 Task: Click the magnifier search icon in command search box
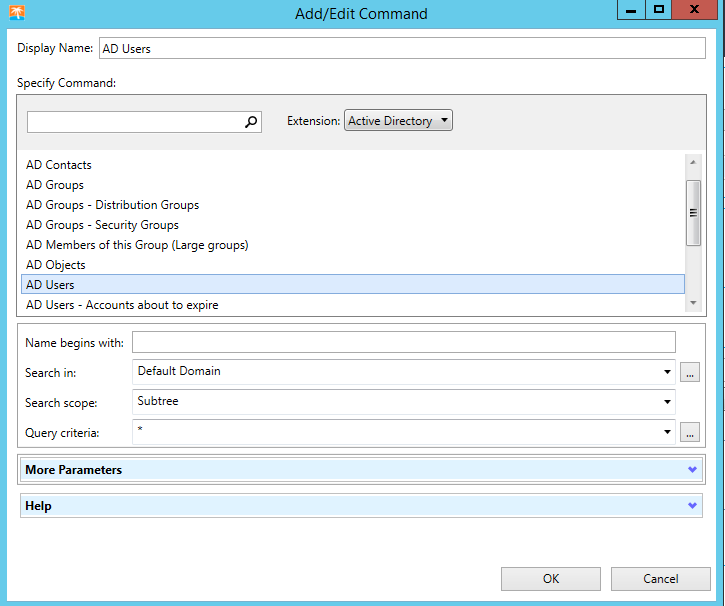tap(251, 122)
